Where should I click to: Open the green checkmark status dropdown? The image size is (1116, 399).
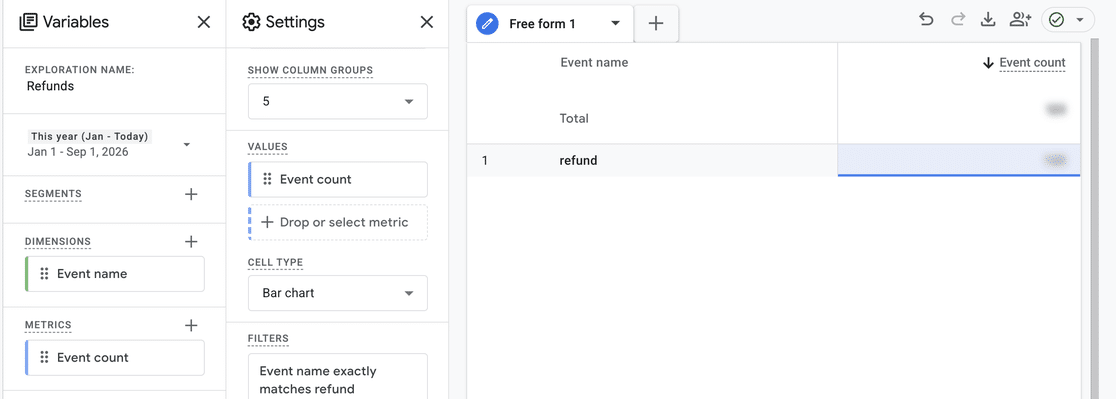tap(1068, 20)
